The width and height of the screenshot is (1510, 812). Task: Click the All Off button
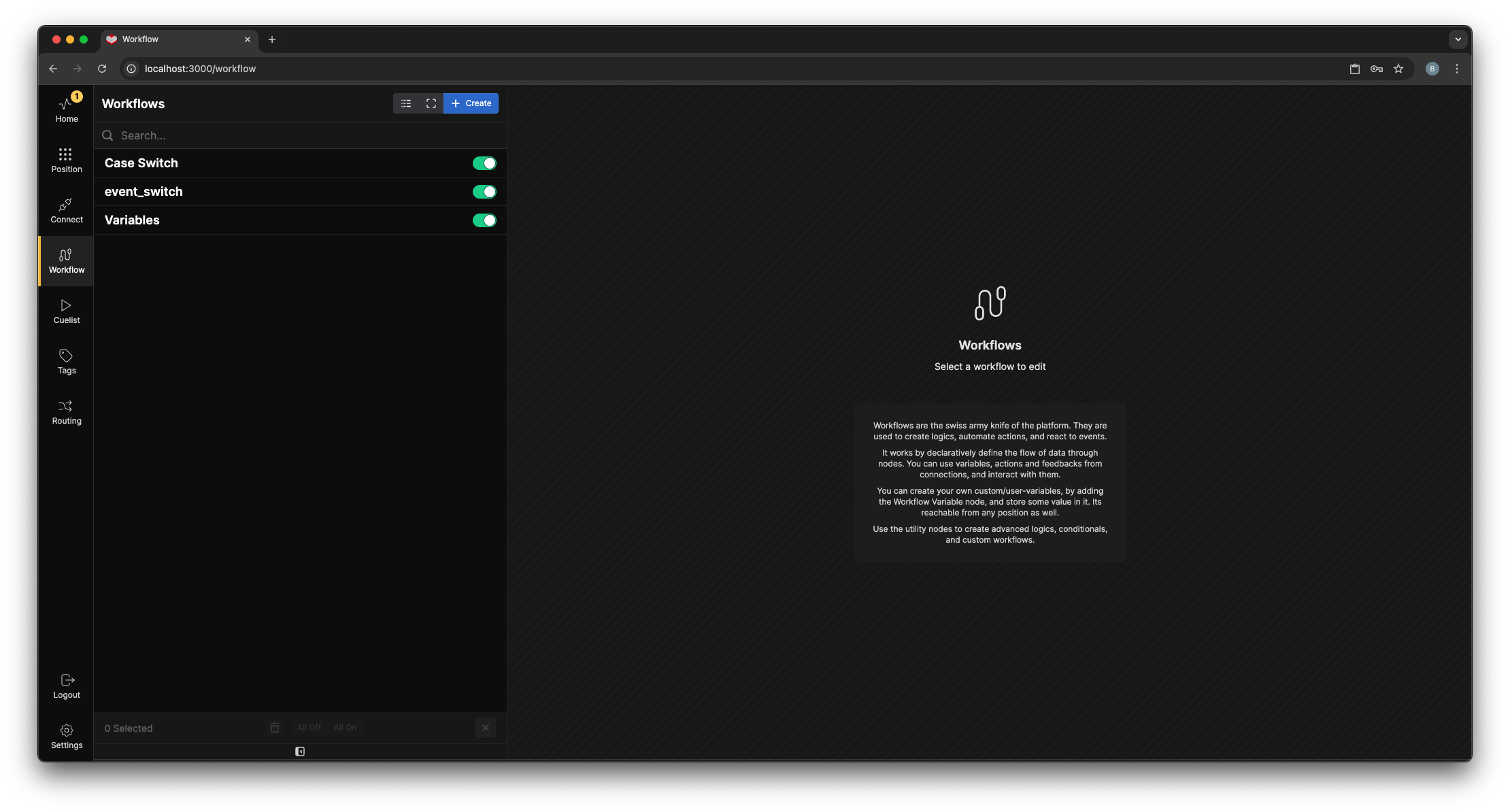click(309, 728)
